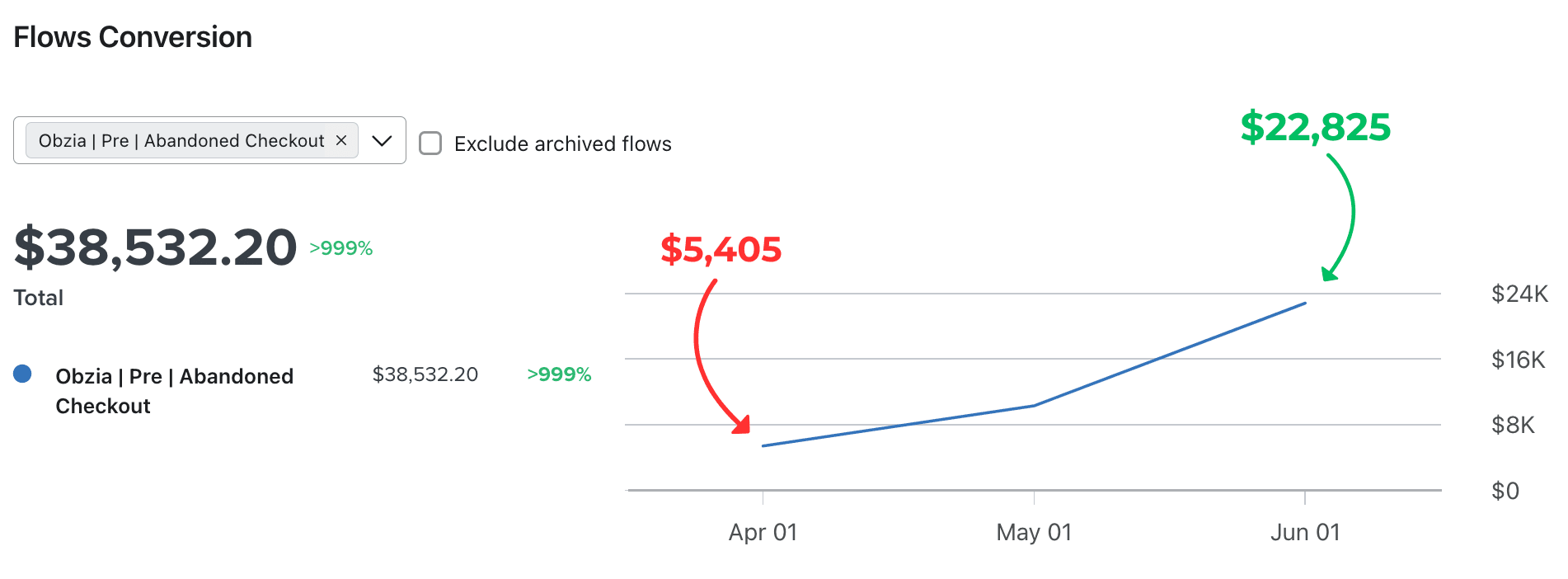Click the Exclude archived flows label text

click(x=563, y=144)
